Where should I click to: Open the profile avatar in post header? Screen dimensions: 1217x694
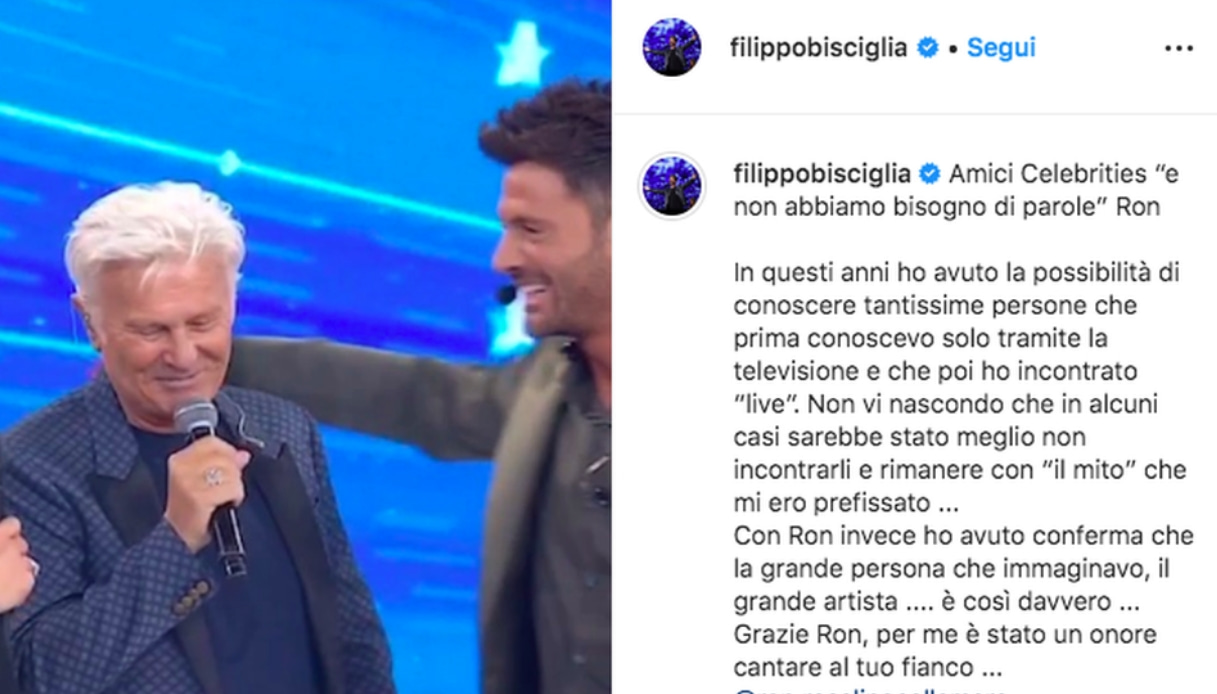pos(671,47)
